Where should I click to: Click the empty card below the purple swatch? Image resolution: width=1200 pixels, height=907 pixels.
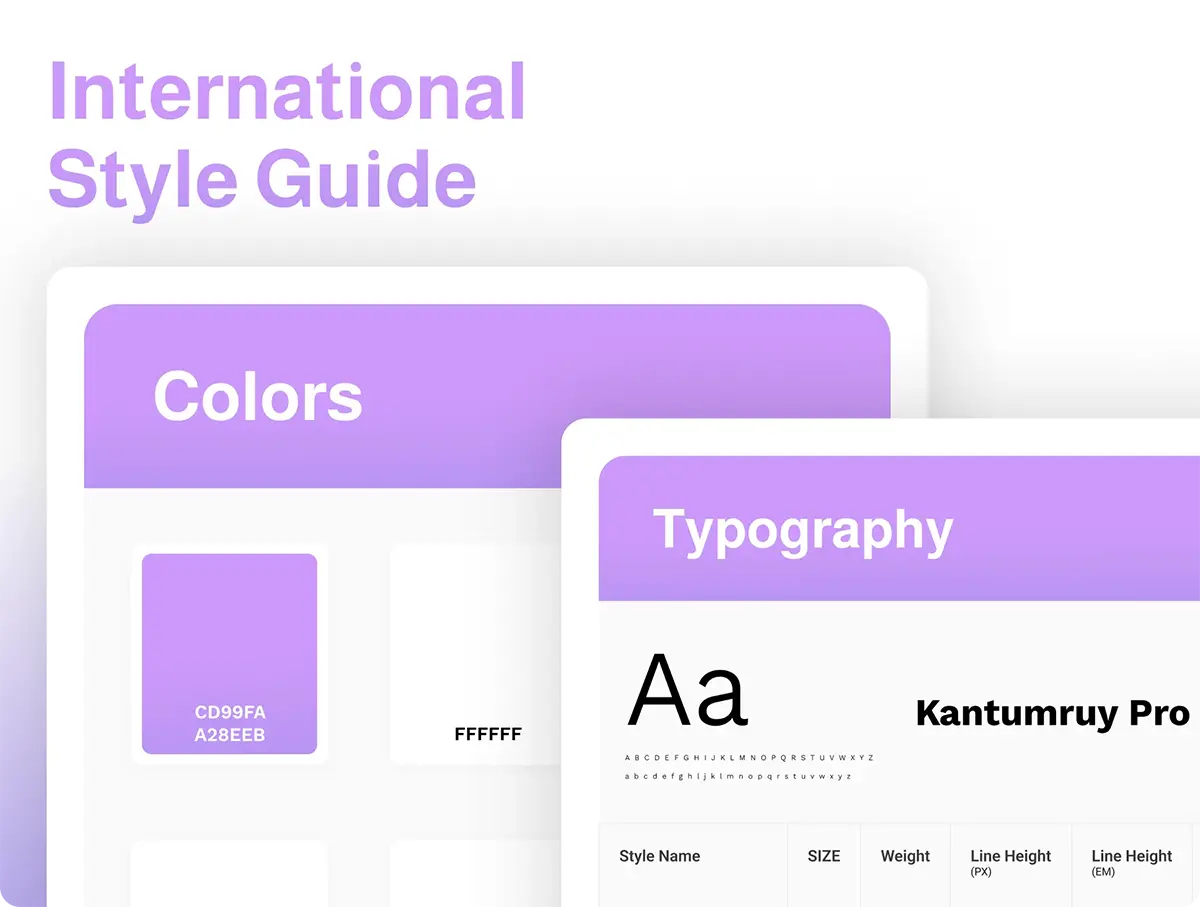click(229, 873)
